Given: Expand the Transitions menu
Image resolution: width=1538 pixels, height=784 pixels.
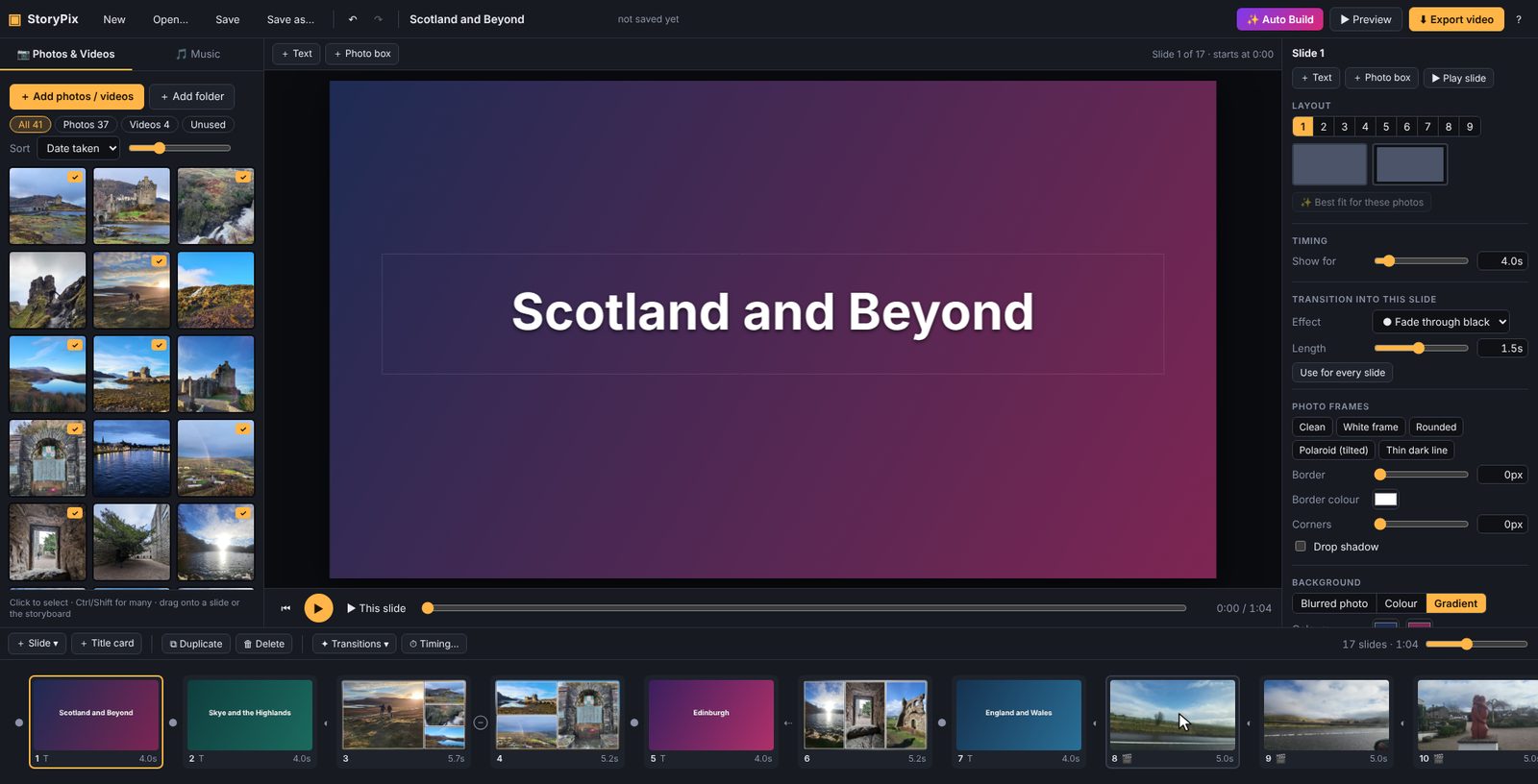Looking at the screenshot, I should pos(355,644).
